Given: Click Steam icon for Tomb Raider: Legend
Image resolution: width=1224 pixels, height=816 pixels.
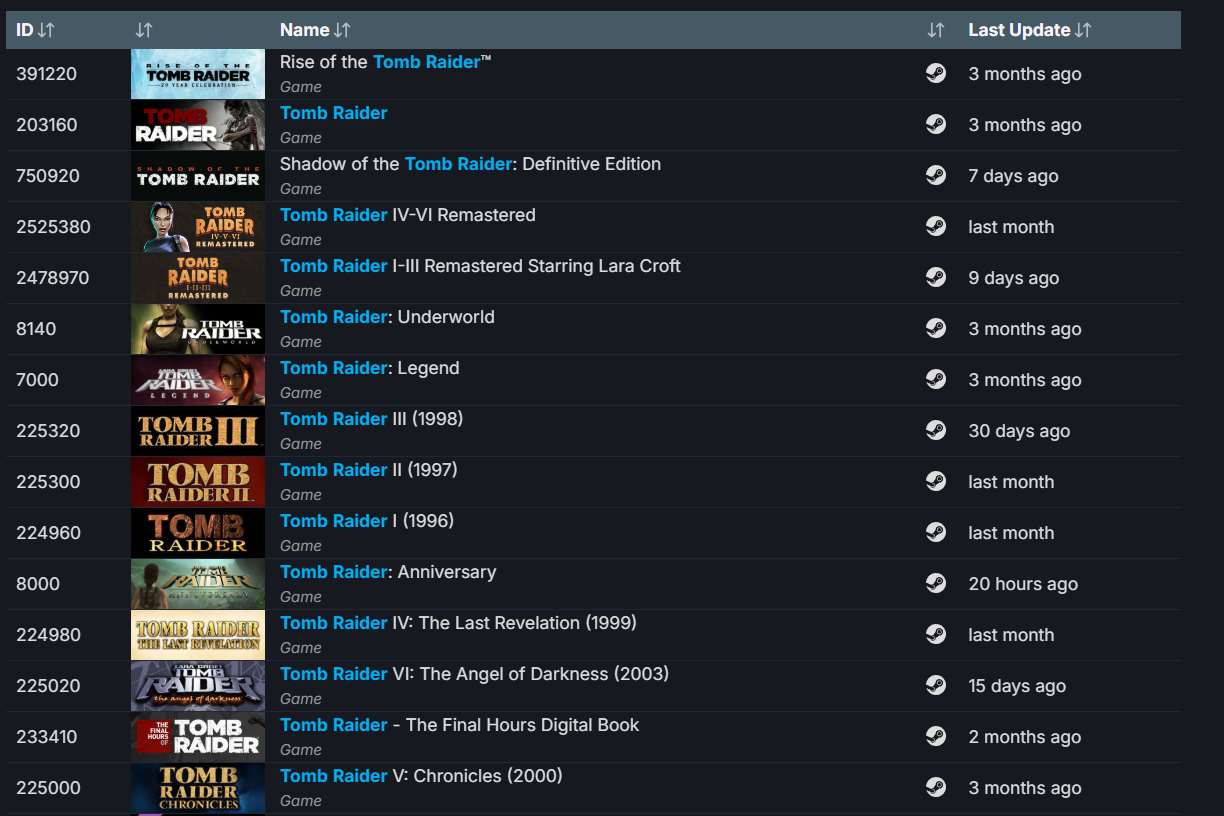Looking at the screenshot, I should pos(936,379).
